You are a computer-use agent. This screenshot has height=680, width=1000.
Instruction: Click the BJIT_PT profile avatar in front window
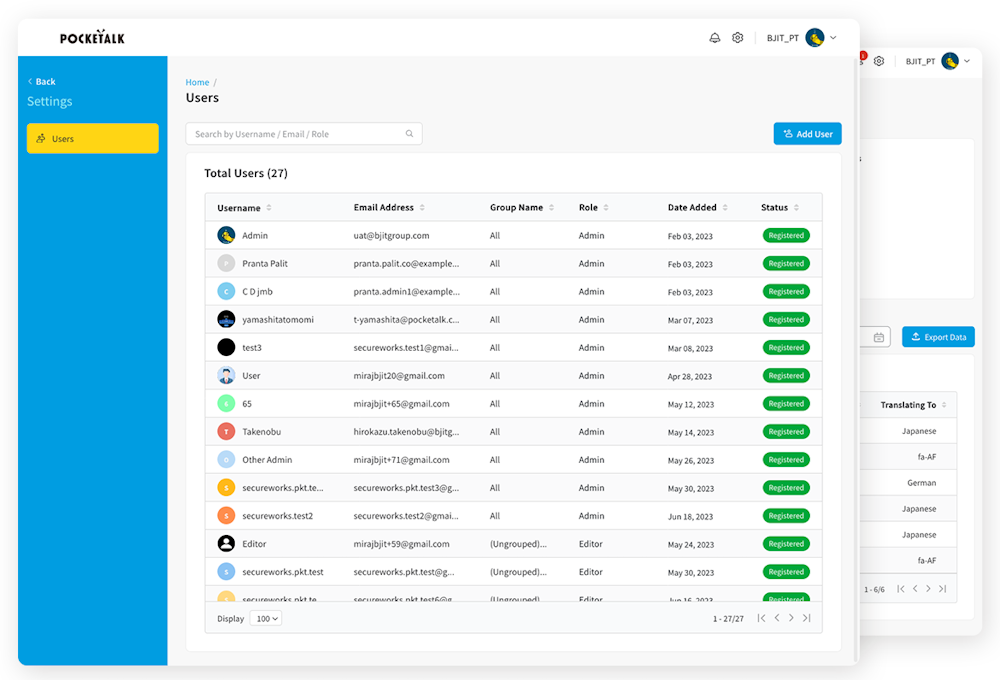pyautogui.click(x=814, y=38)
